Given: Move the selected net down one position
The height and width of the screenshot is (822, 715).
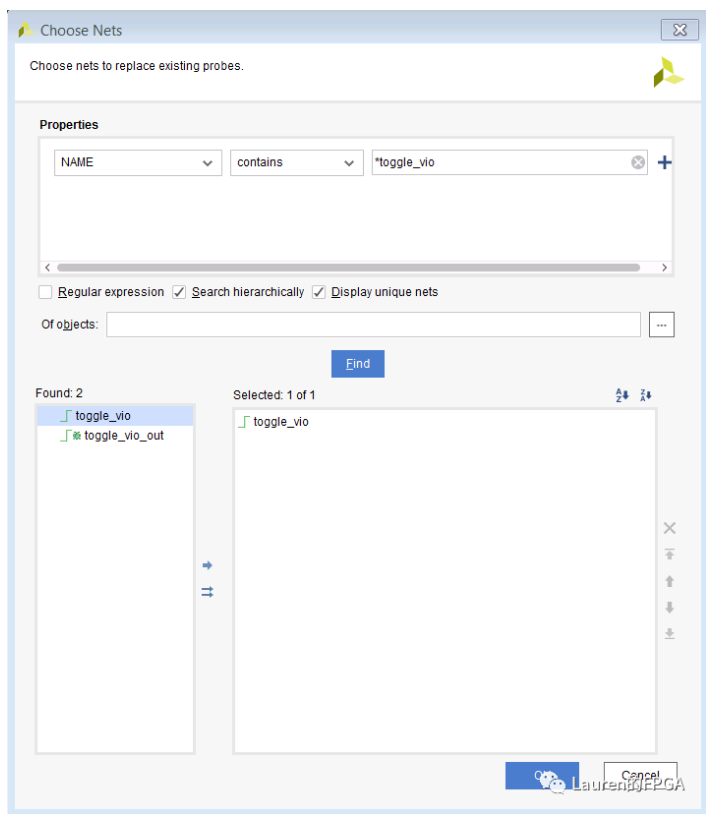Looking at the screenshot, I should pos(669,606).
